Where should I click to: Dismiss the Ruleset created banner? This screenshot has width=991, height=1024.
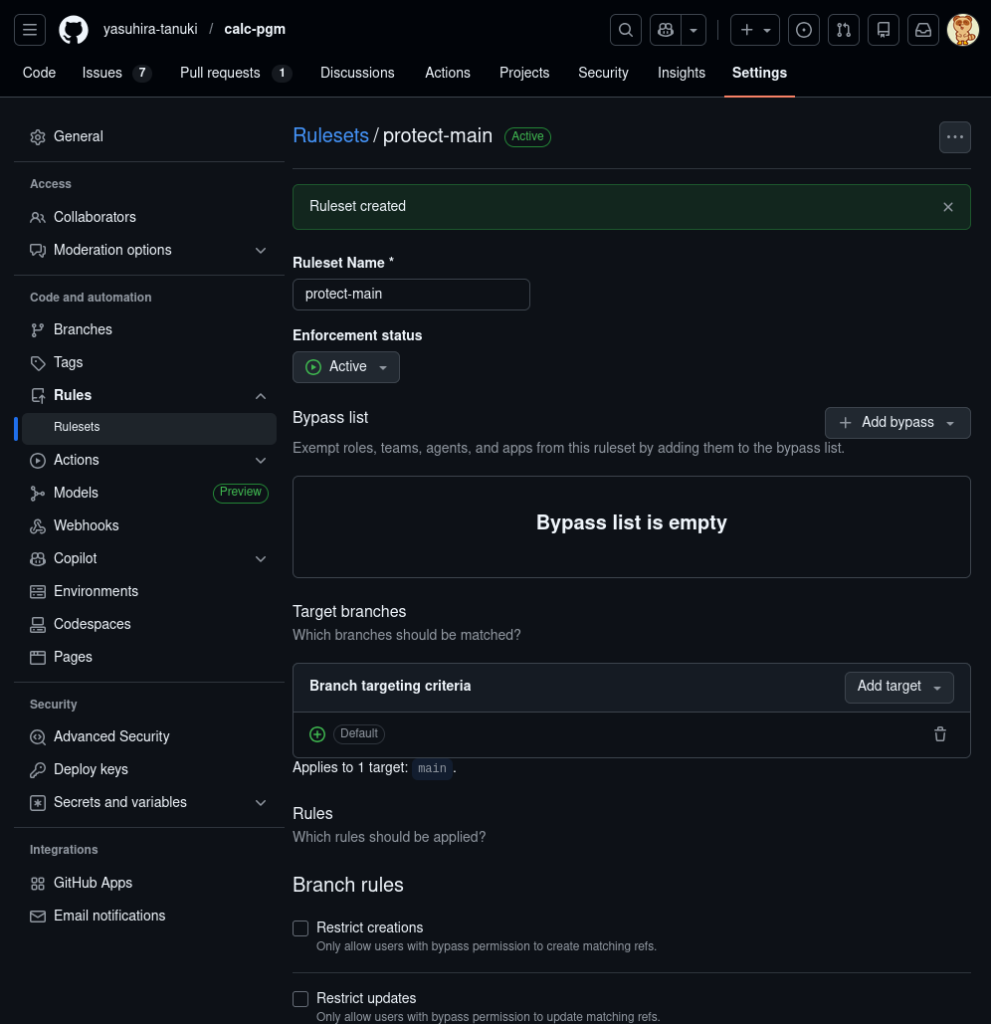948,207
